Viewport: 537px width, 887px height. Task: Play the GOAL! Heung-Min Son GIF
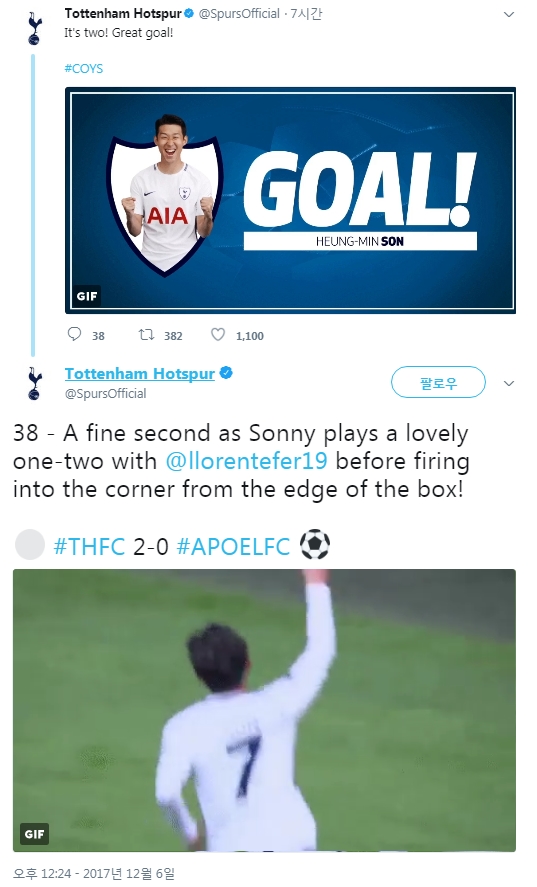(x=290, y=200)
